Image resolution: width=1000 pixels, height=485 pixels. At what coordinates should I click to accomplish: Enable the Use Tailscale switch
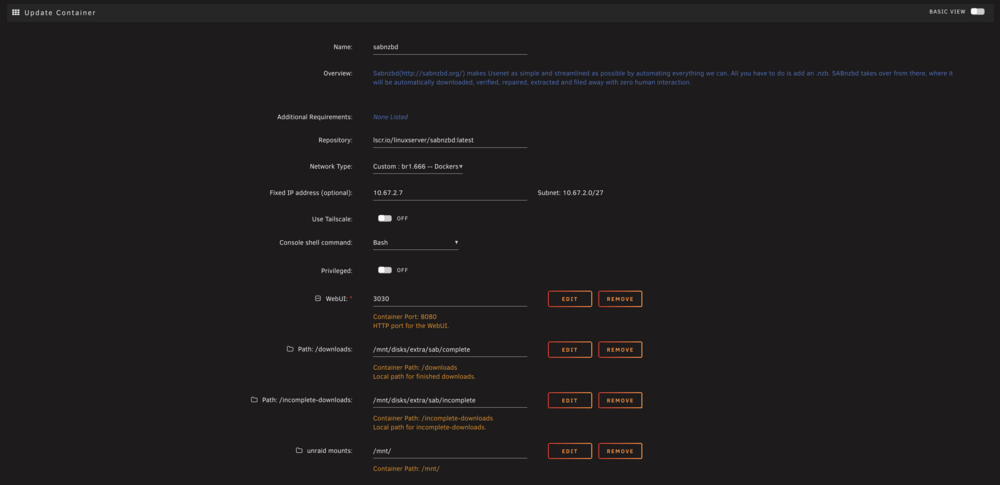[x=385, y=218]
